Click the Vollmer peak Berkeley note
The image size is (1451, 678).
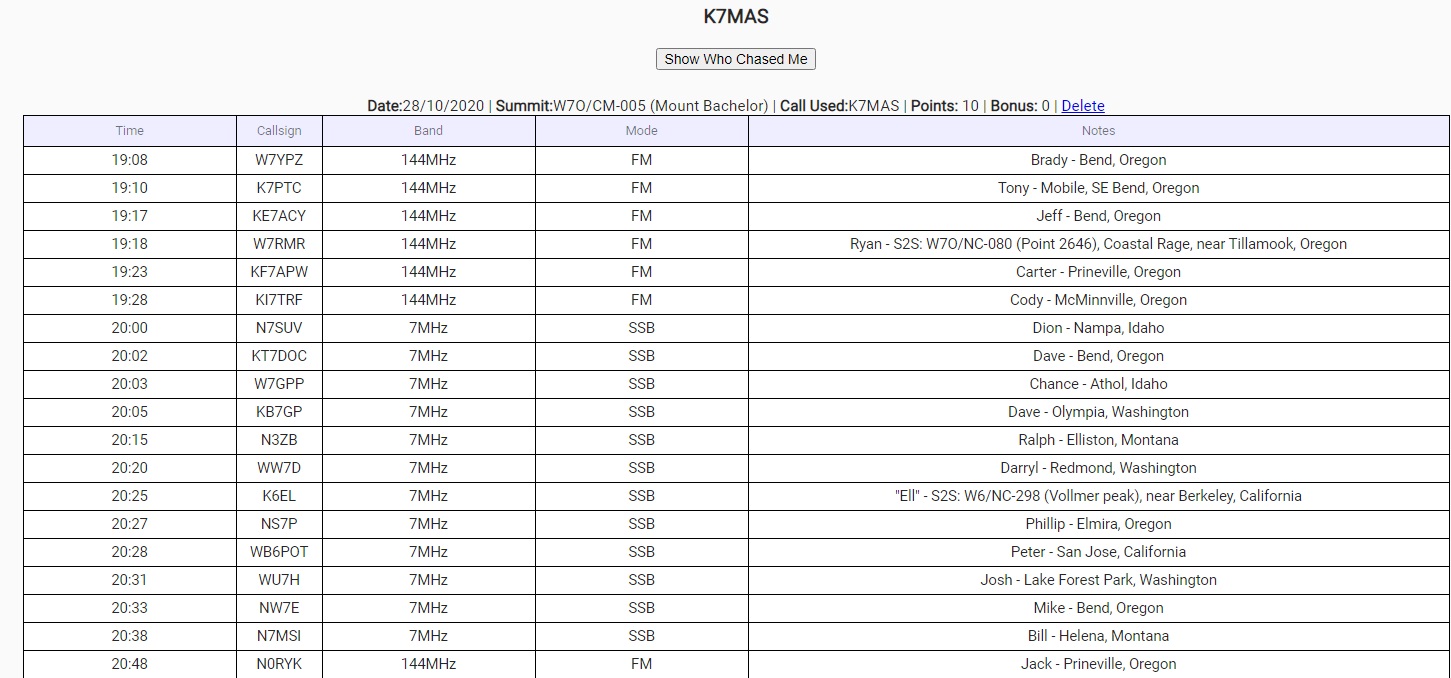point(1098,496)
